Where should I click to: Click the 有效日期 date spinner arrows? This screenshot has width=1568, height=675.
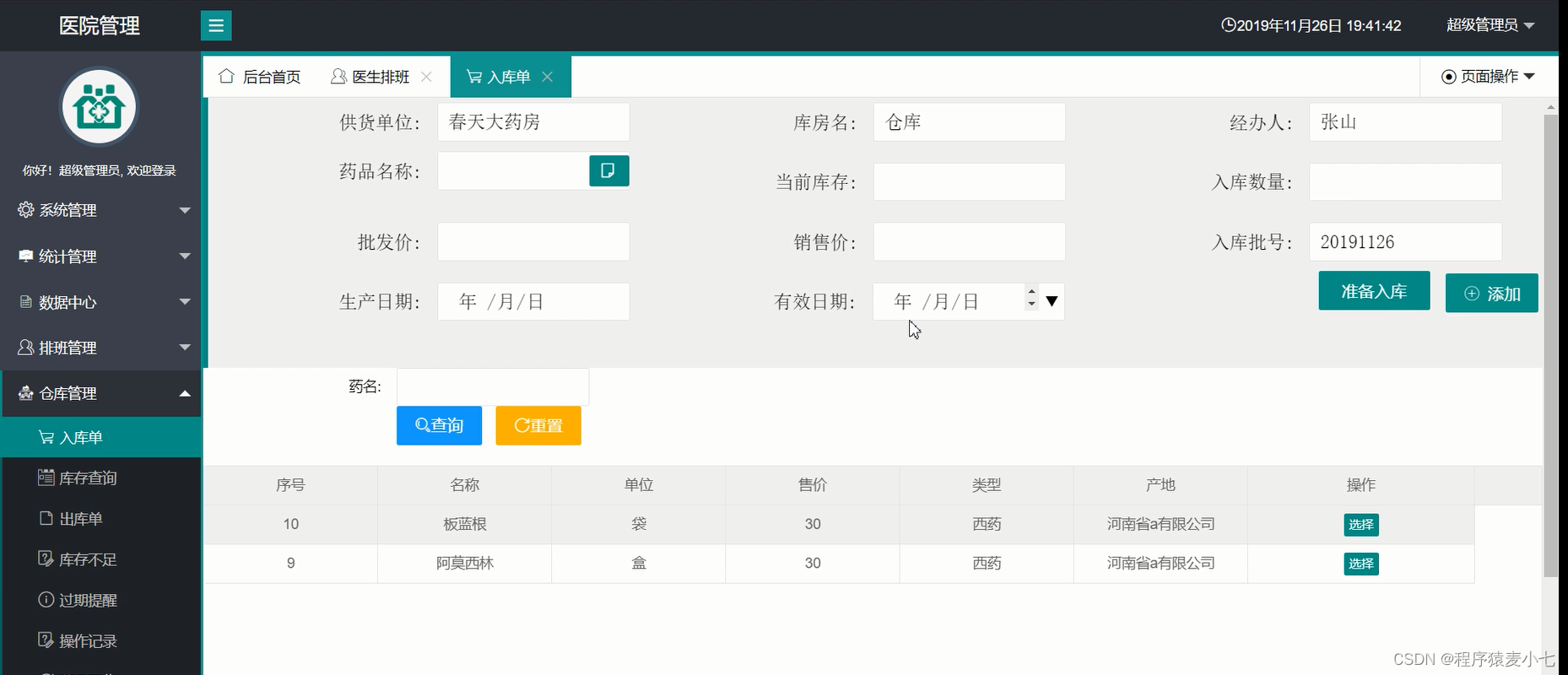pyautogui.click(x=1031, y=297)
